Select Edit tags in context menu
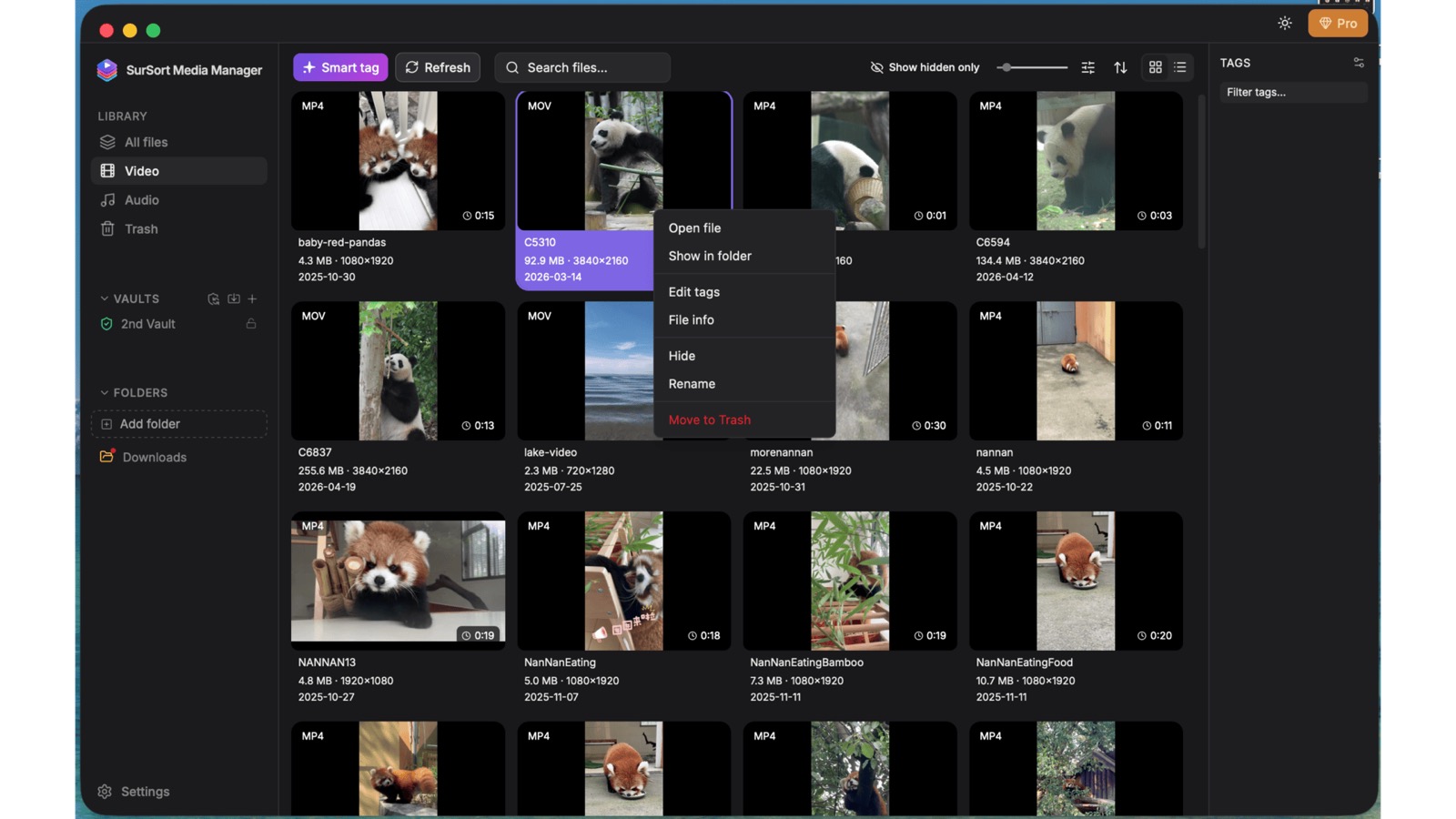This screenshot has width=1456, height=819. pyautogui.click(x=744, y=292)
